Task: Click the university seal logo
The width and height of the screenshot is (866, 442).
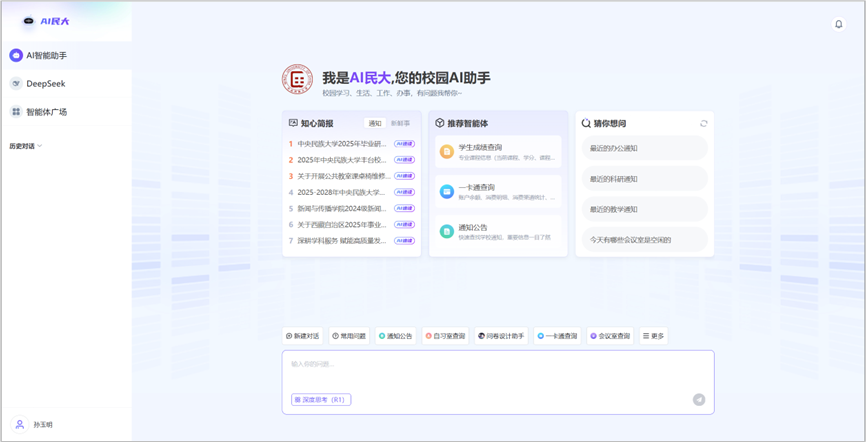Action: click(x=297, y=80)
